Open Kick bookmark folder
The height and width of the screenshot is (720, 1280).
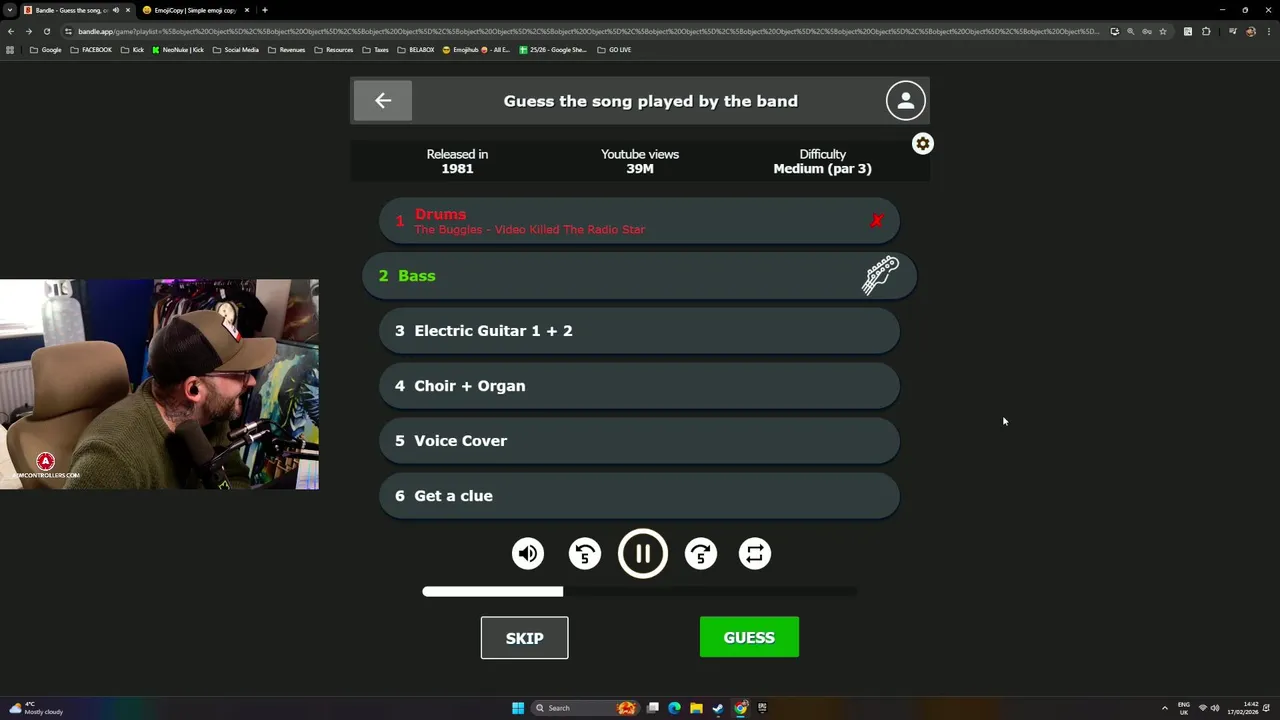[132, 50]
